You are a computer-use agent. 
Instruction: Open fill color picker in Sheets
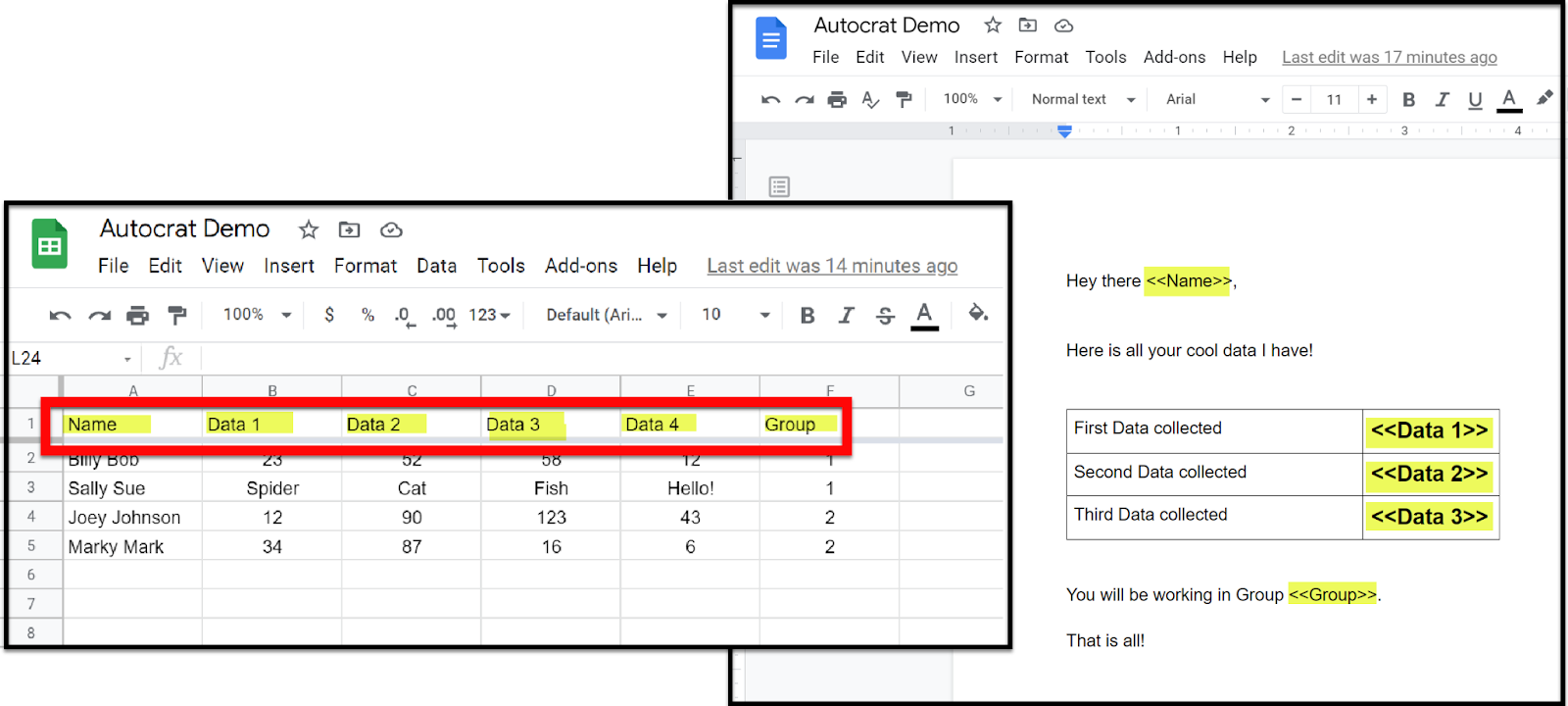coord(978,314)
